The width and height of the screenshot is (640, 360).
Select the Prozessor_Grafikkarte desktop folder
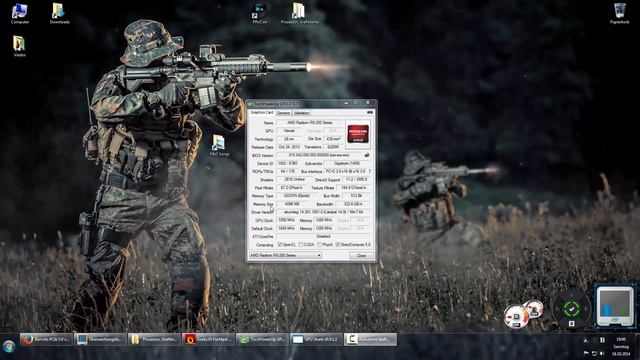(x=299, y=13)
